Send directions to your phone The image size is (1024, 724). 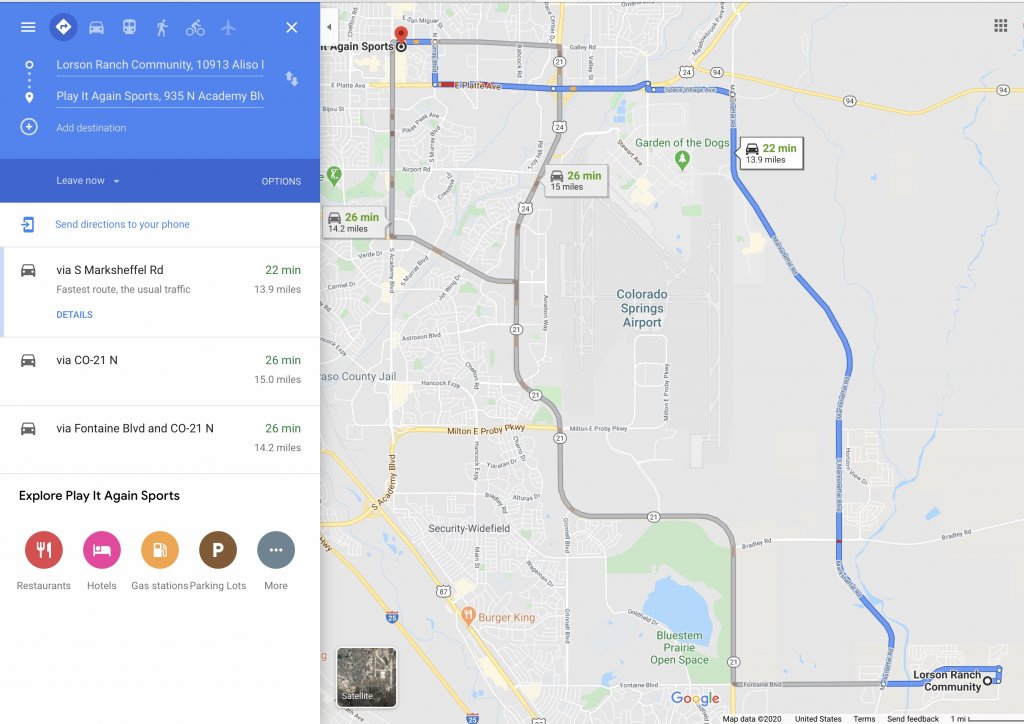click(122, 224)
